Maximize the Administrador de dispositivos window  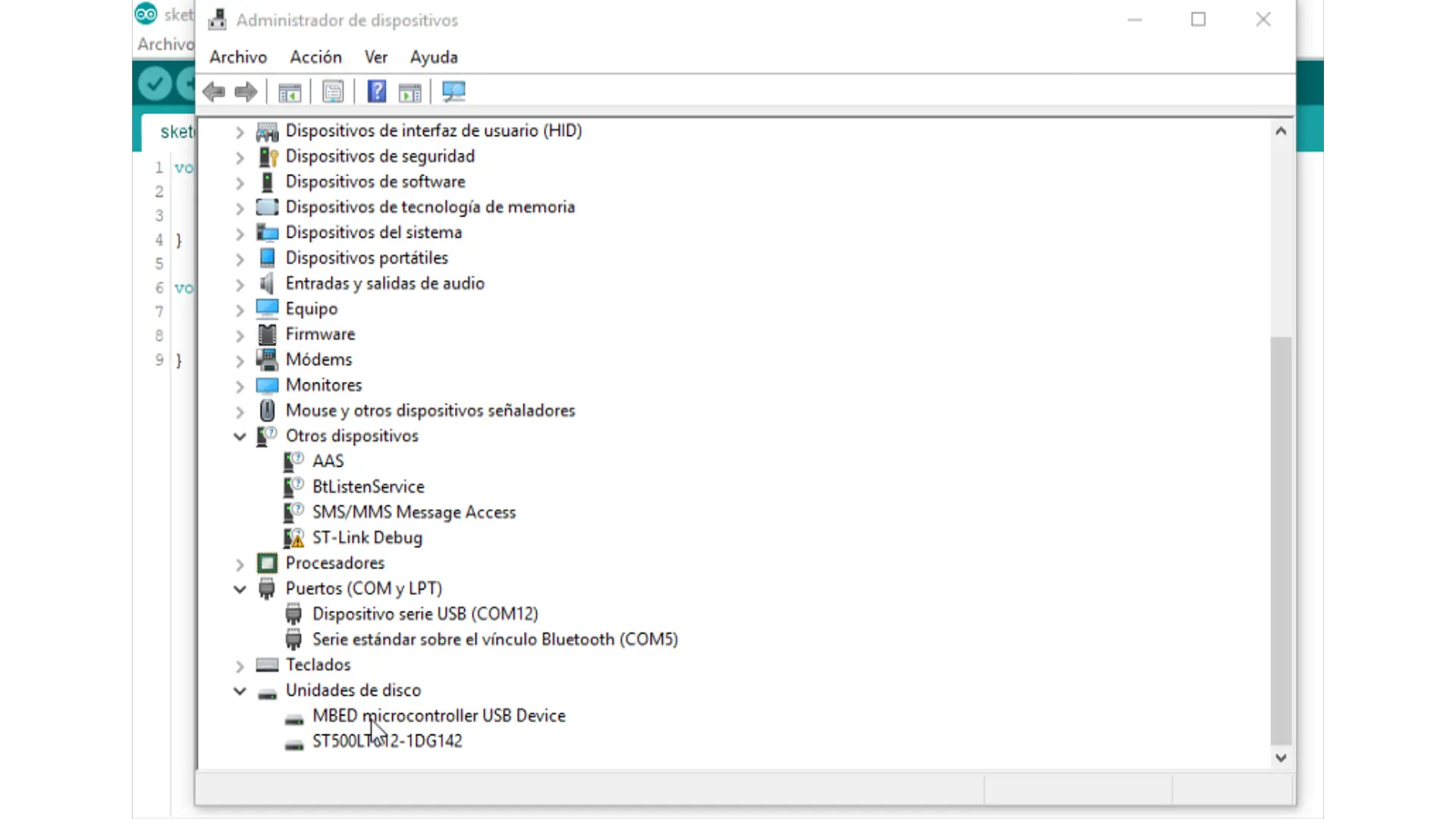(1198, 20)
